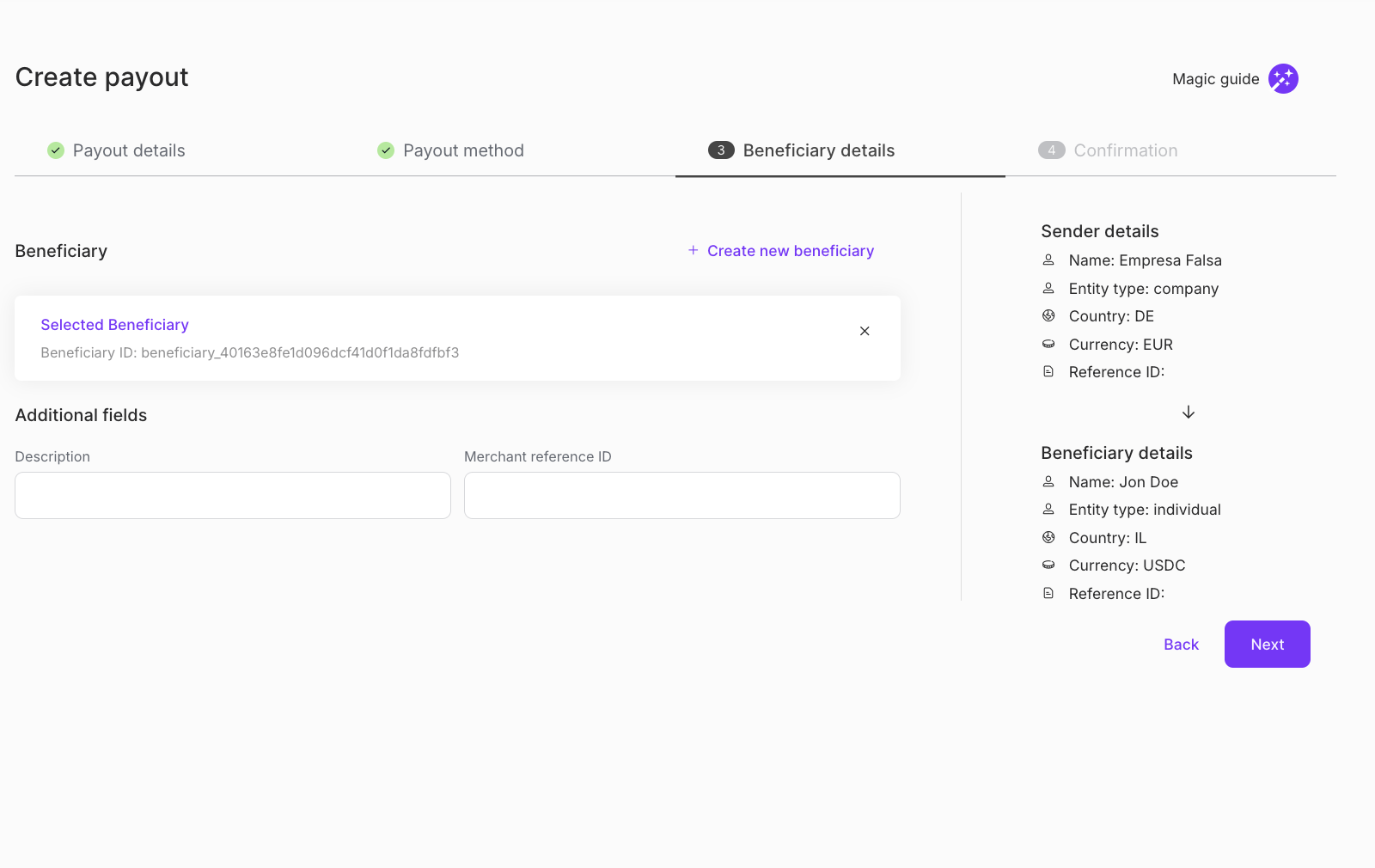Click the down arrow between sender and beneficiary details
The image size is (1375, 868).
(1189, 412)
